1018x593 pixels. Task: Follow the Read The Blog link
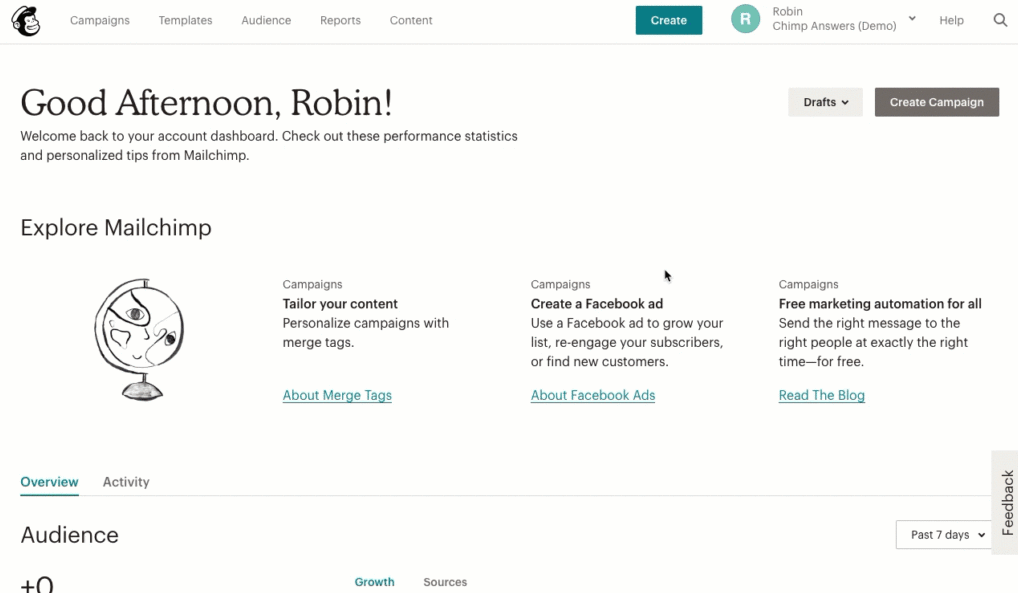821,395
